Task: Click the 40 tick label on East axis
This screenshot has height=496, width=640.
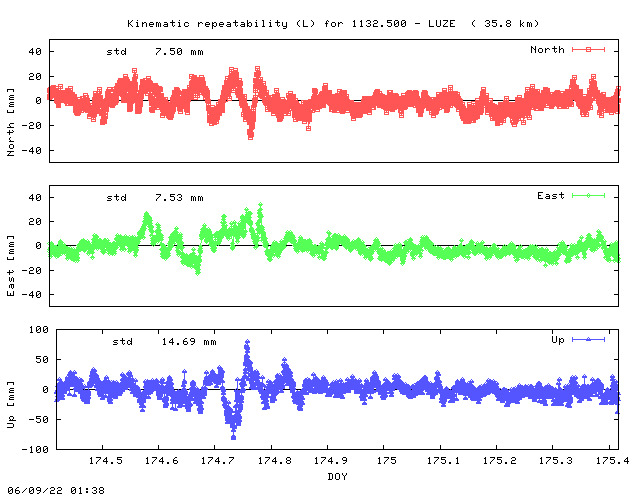Action: coord(35,198)
